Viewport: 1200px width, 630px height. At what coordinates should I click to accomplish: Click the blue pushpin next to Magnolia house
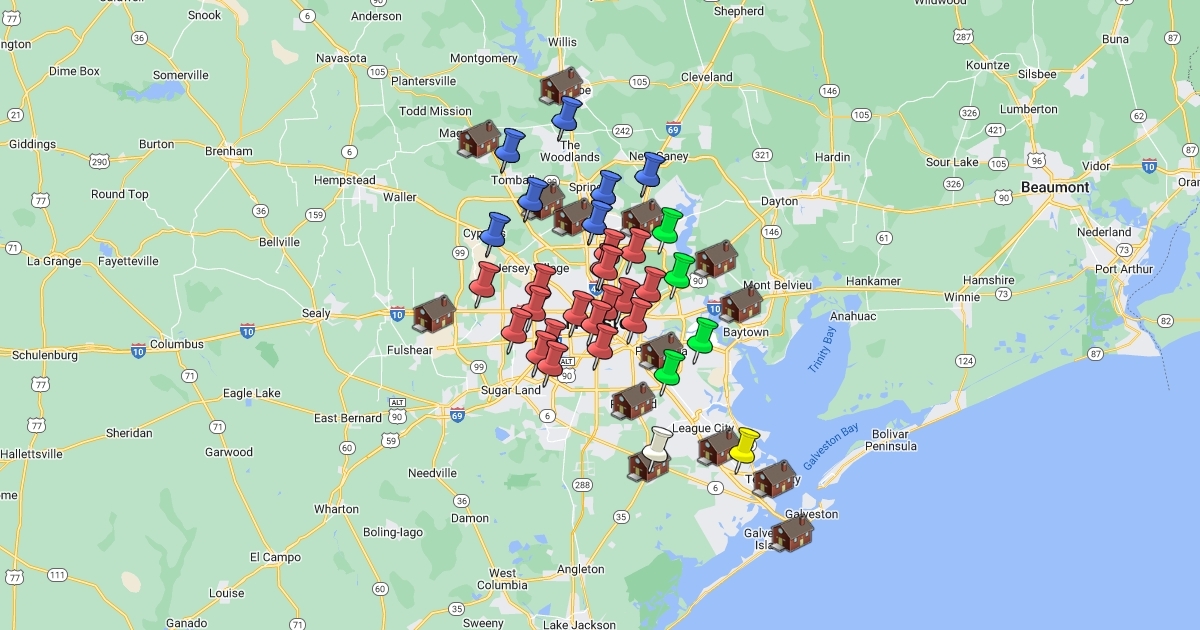(510, 150)
